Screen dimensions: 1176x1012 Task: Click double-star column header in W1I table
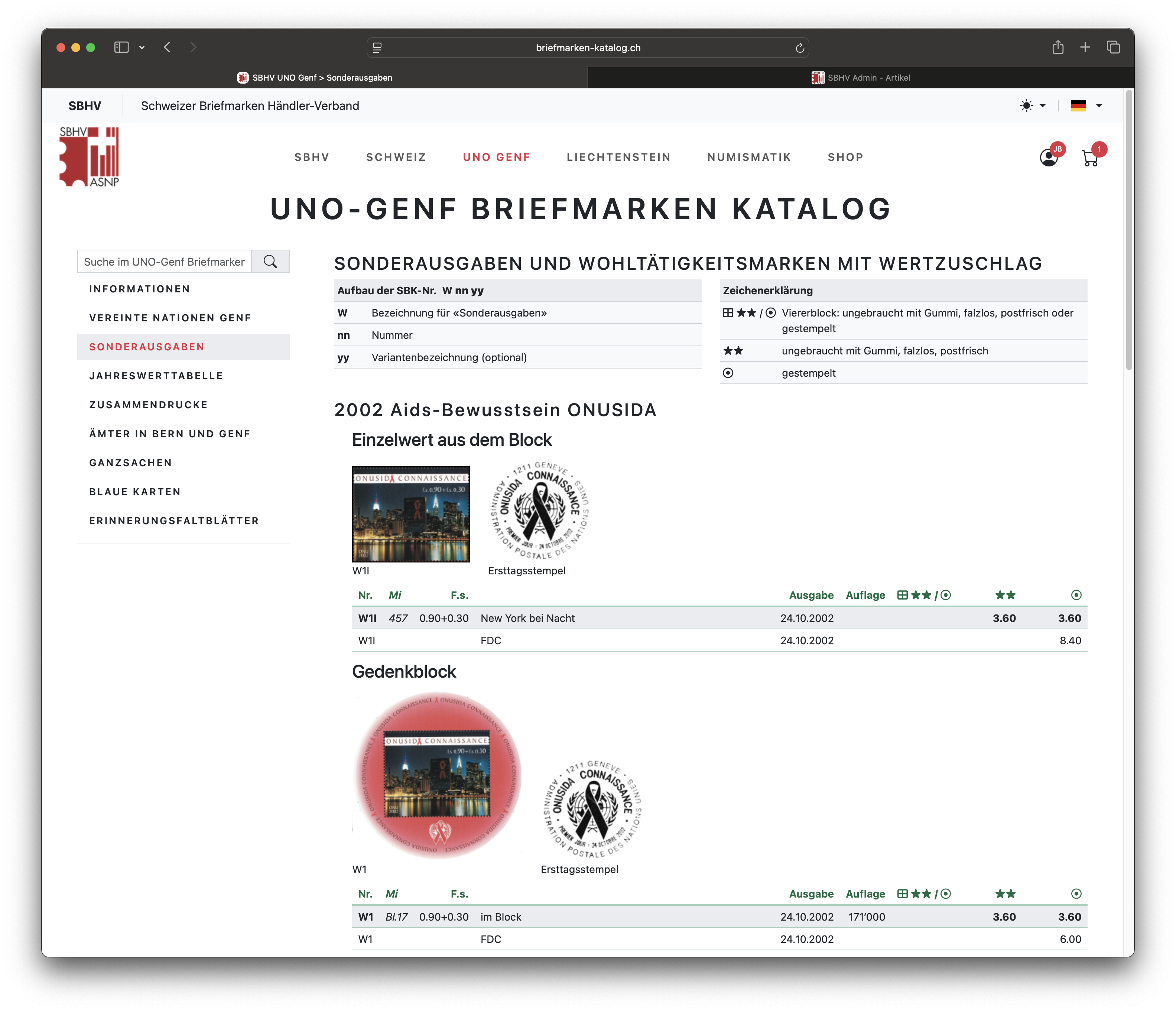coord(1005,595)
